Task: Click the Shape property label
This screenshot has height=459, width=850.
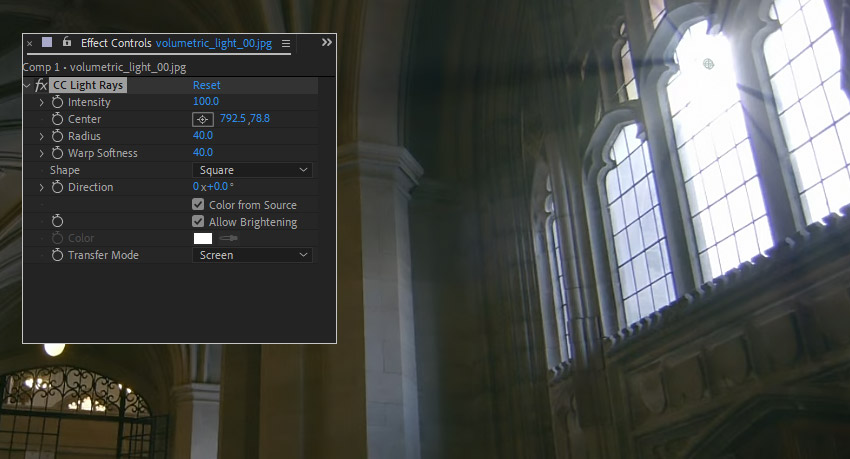Action: click(65, 170)
